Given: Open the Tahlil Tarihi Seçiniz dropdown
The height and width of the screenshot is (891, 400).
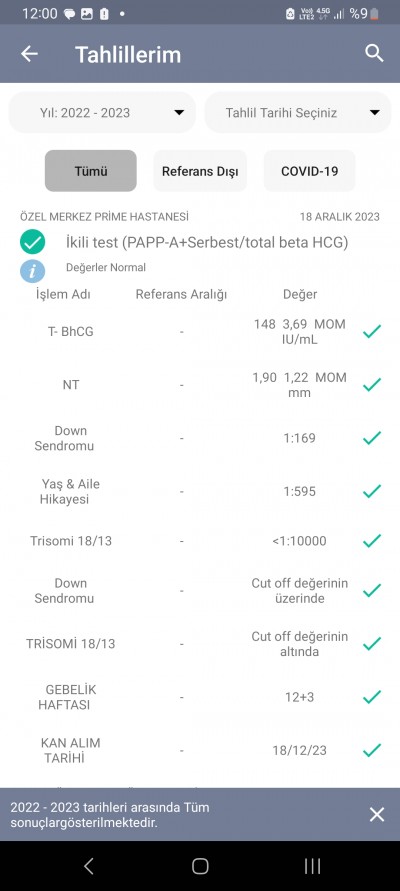Looking at the screenshot, I should tap(298, 113).
